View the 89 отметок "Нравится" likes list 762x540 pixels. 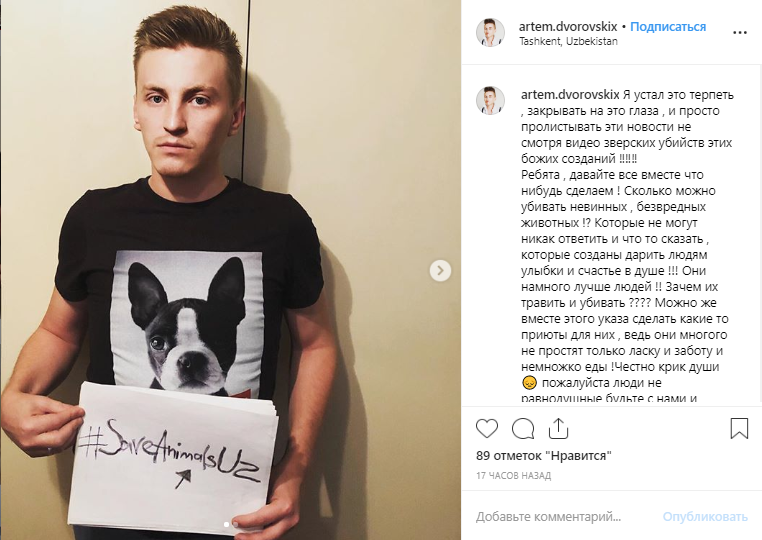click(x=544, y=456)
